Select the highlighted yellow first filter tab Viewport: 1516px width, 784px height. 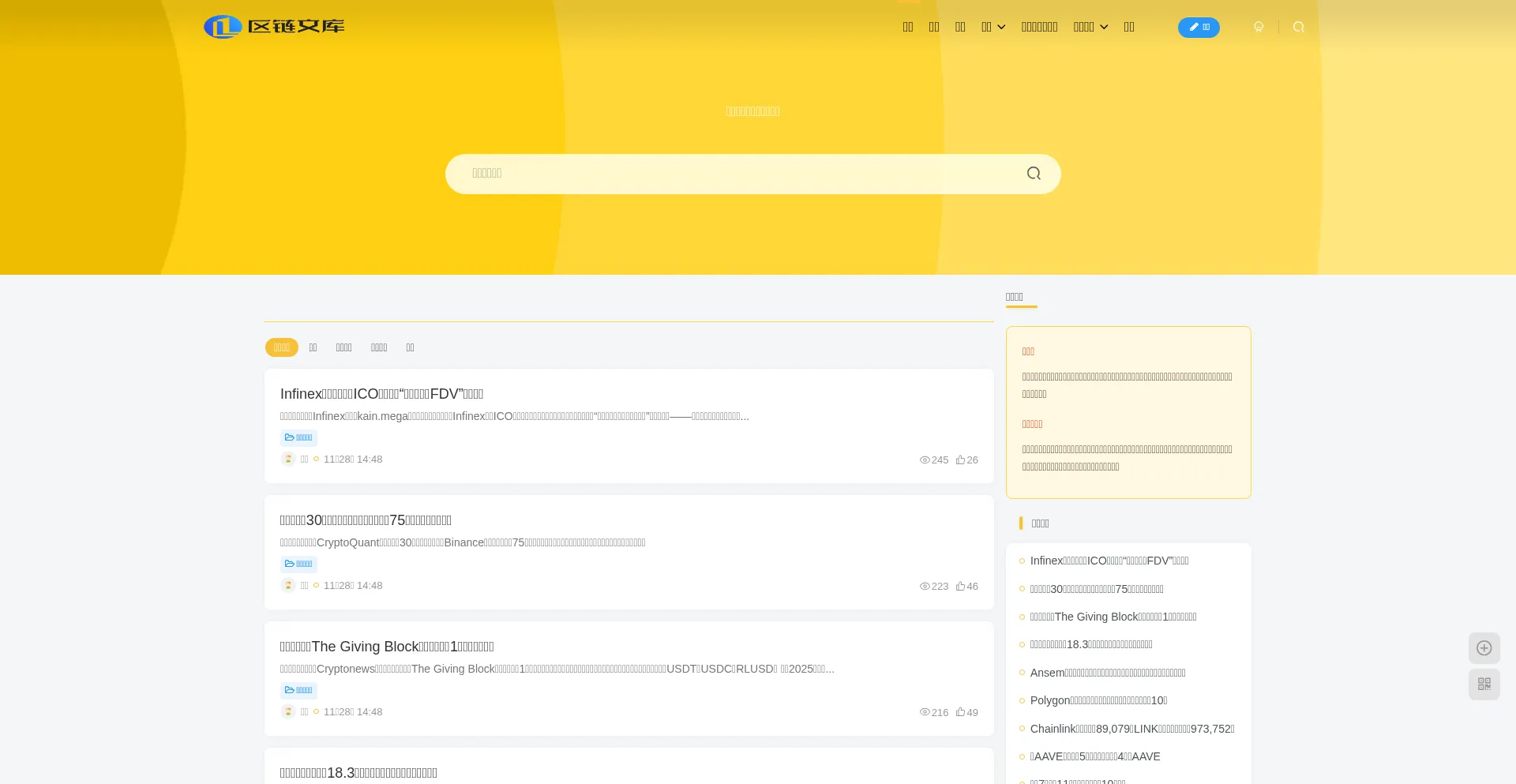(x=281, y=347)
